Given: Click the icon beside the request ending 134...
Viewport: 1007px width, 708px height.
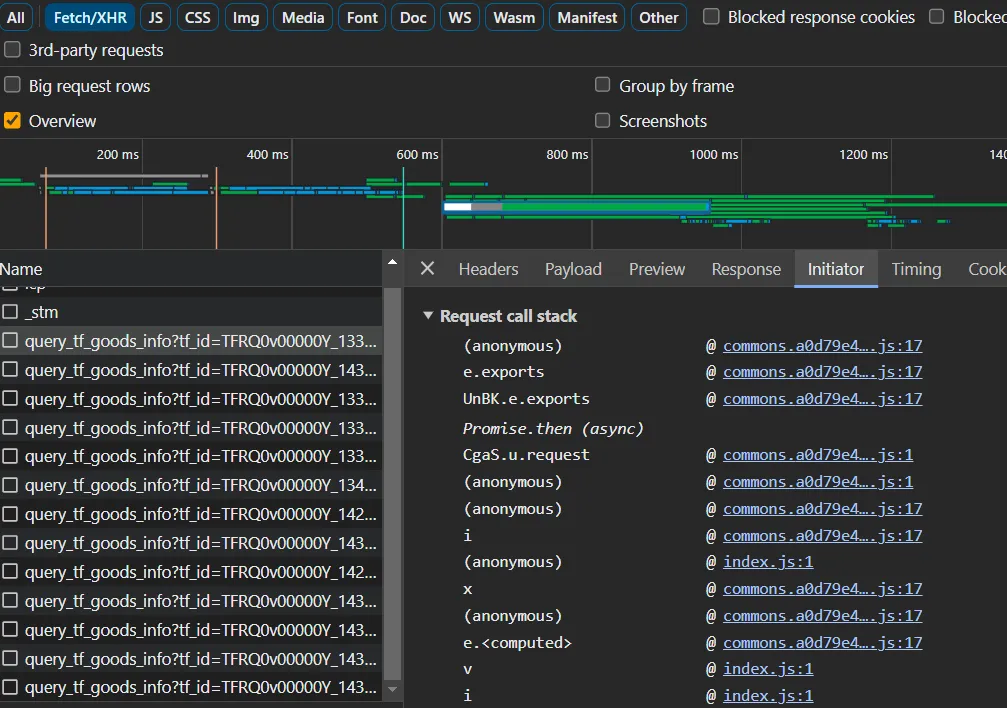Looking at the screenshot, I should pyautogui.click(x=10, y=485).
